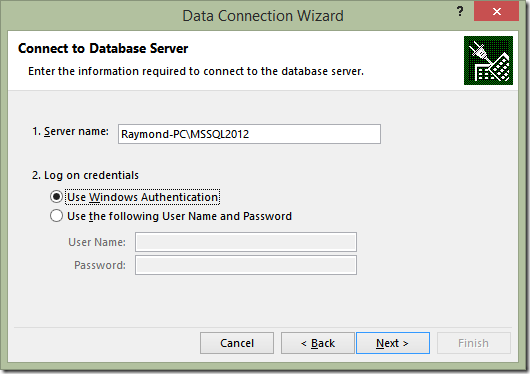Click into the Password field
Image resolution: width=530 pixels, height=374 pixels.
point(246,265)
